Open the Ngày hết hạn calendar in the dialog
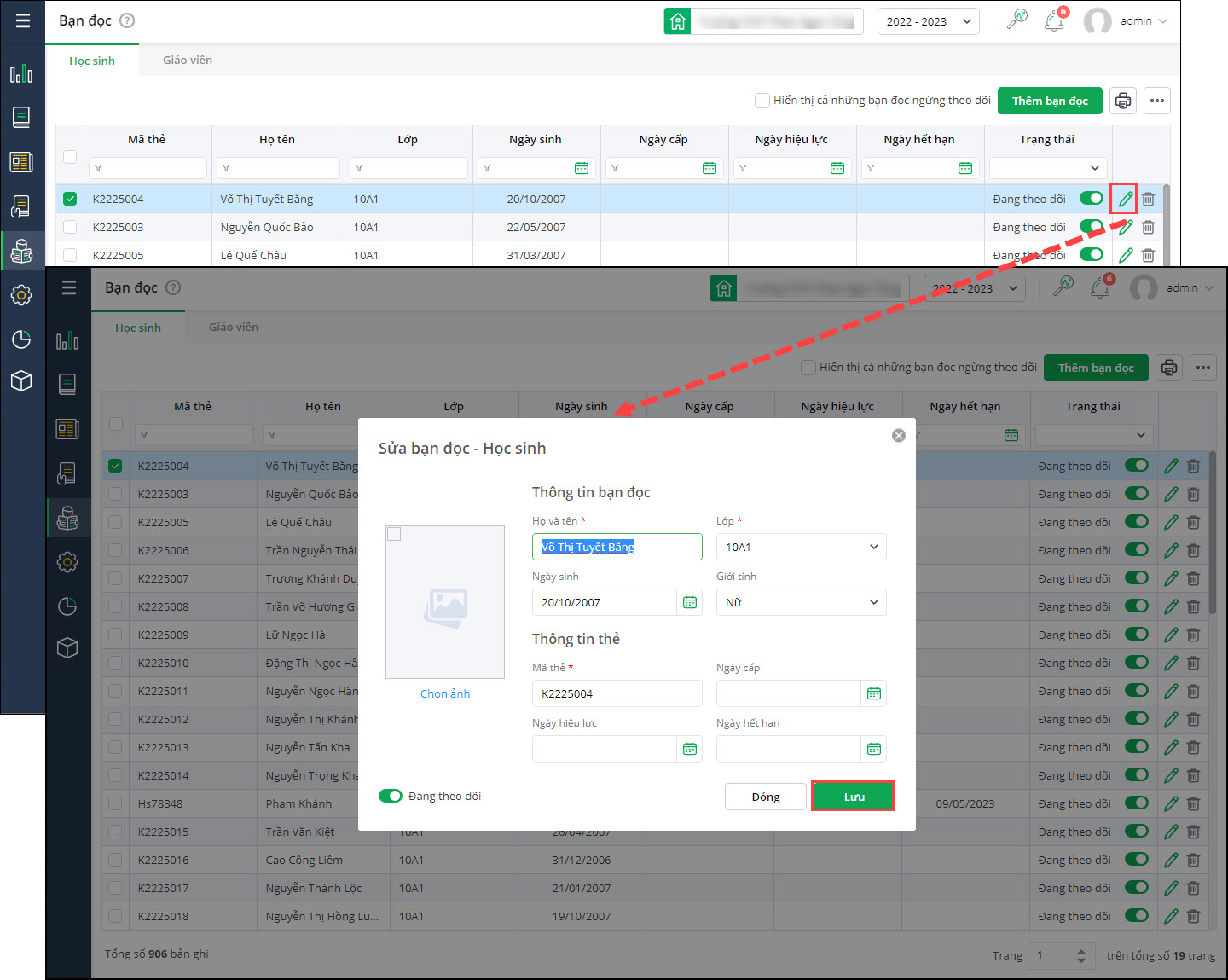The height and width of the screenshot is (980, 1228). point(874,749)
